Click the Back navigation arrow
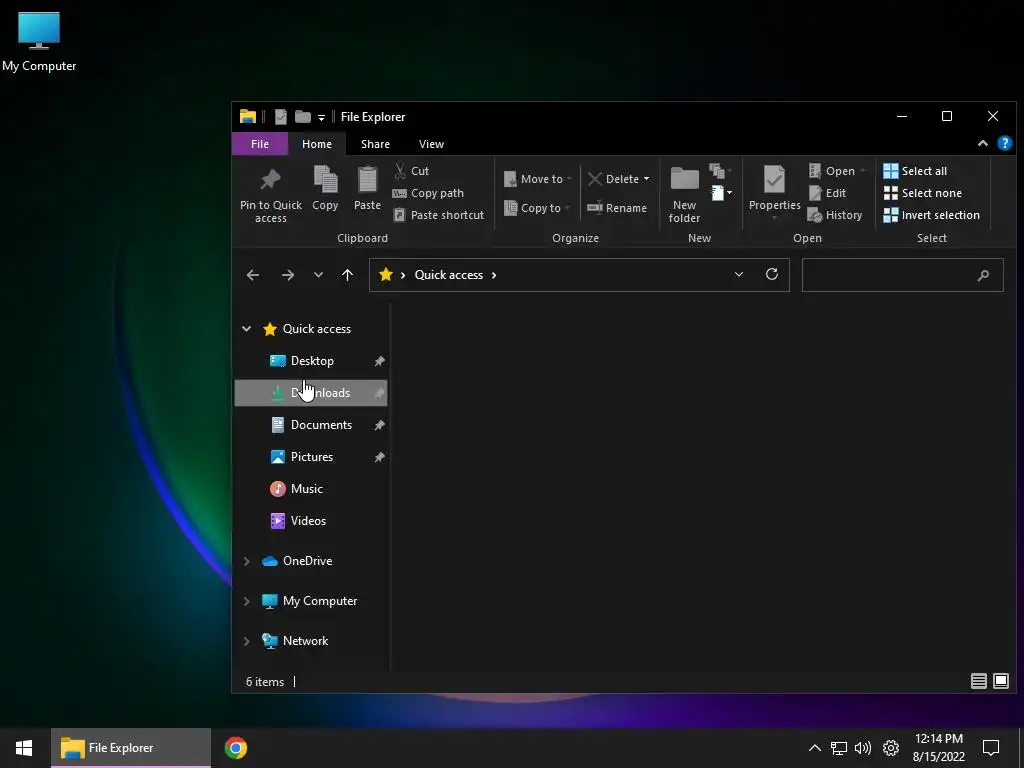1024x768 pixels. pos(253,275)
